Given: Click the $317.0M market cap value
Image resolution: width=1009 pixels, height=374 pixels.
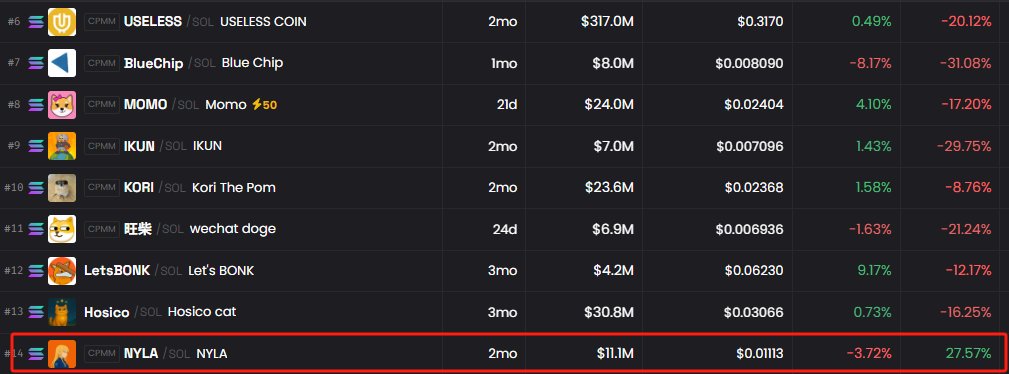Looking at the screenshot, I should pyautogui.click(x=607, y=21).
